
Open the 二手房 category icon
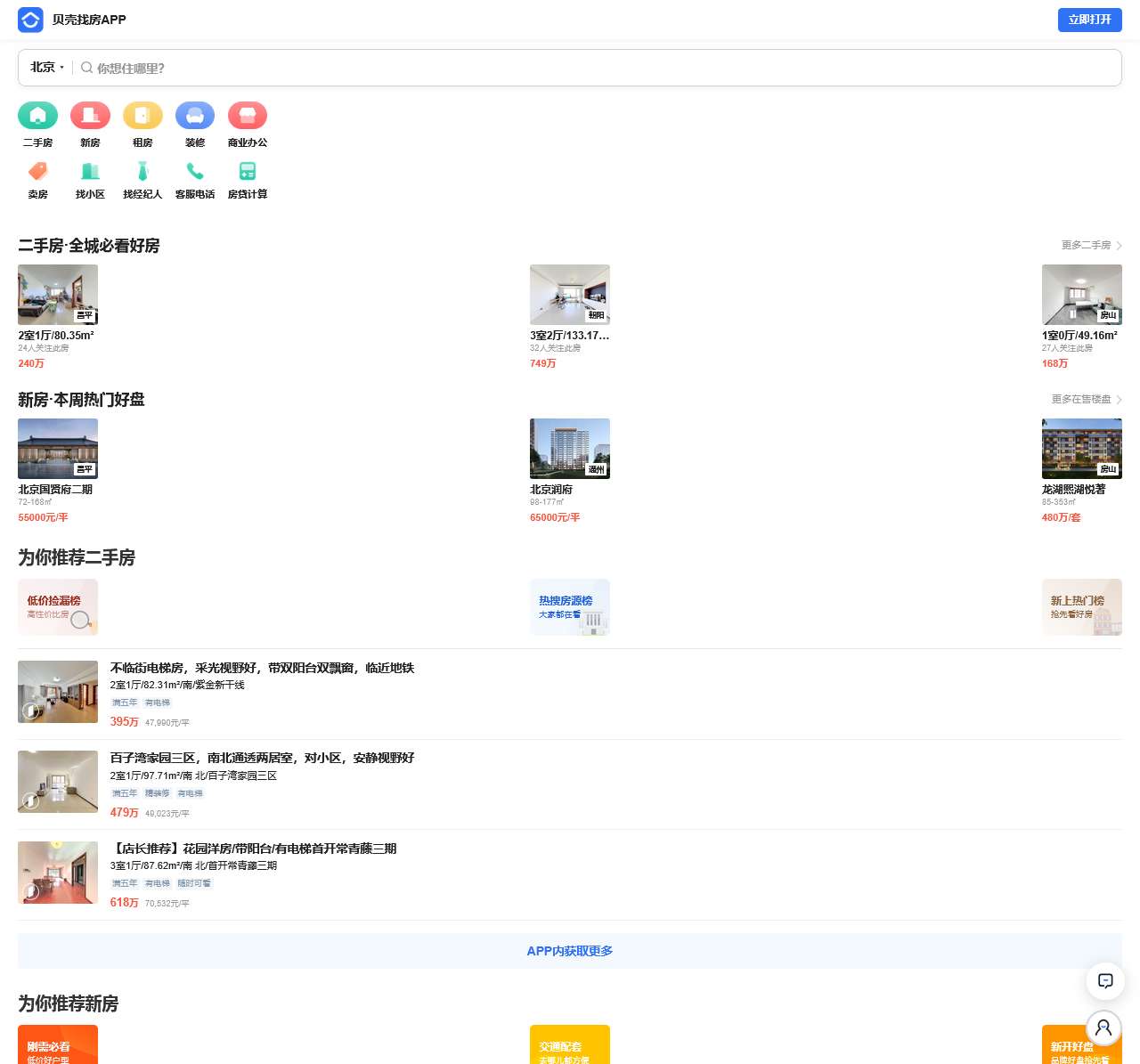37,116
